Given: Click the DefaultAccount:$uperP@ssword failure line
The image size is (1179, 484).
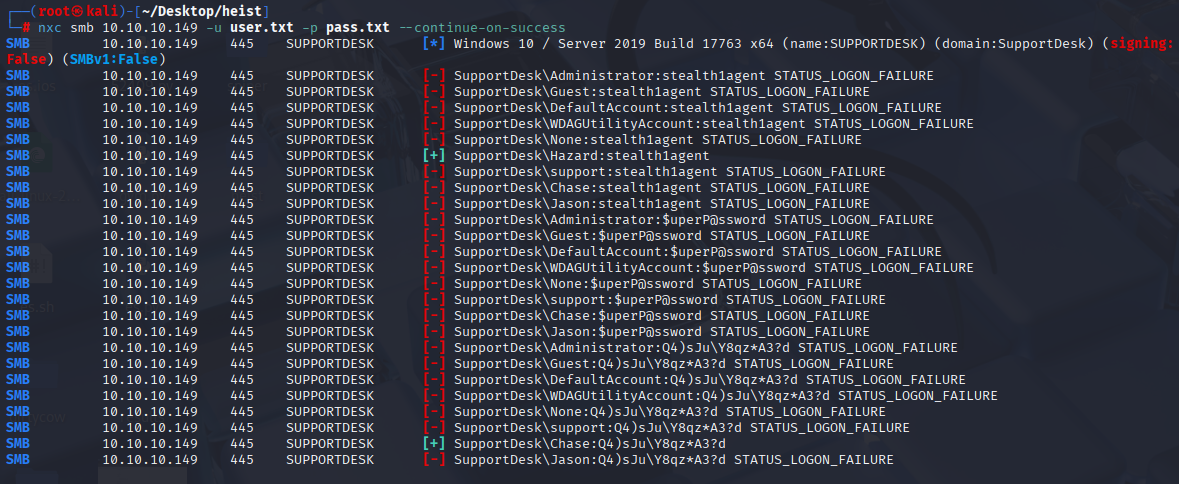Looking at the screenshot, I should tap(697, 252).
